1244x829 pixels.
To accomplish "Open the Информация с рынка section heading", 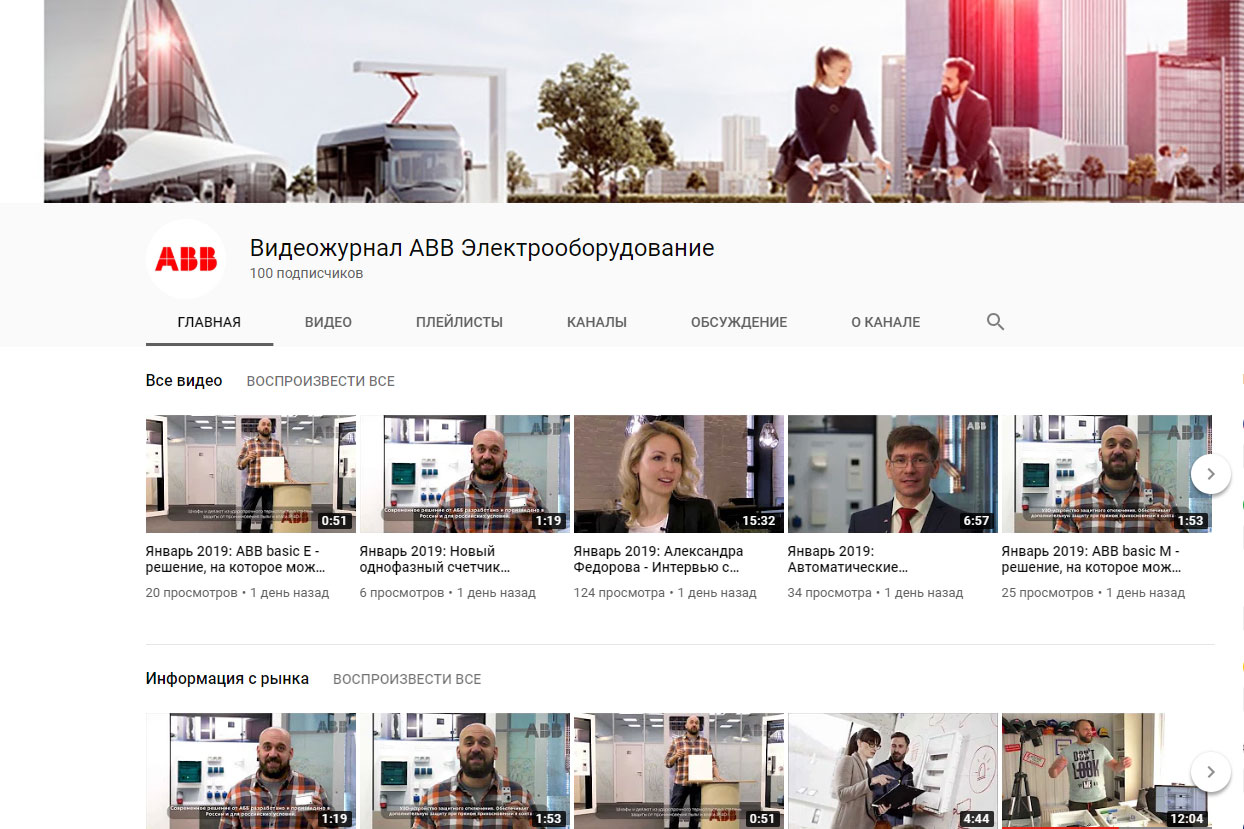I will [227, 679].
